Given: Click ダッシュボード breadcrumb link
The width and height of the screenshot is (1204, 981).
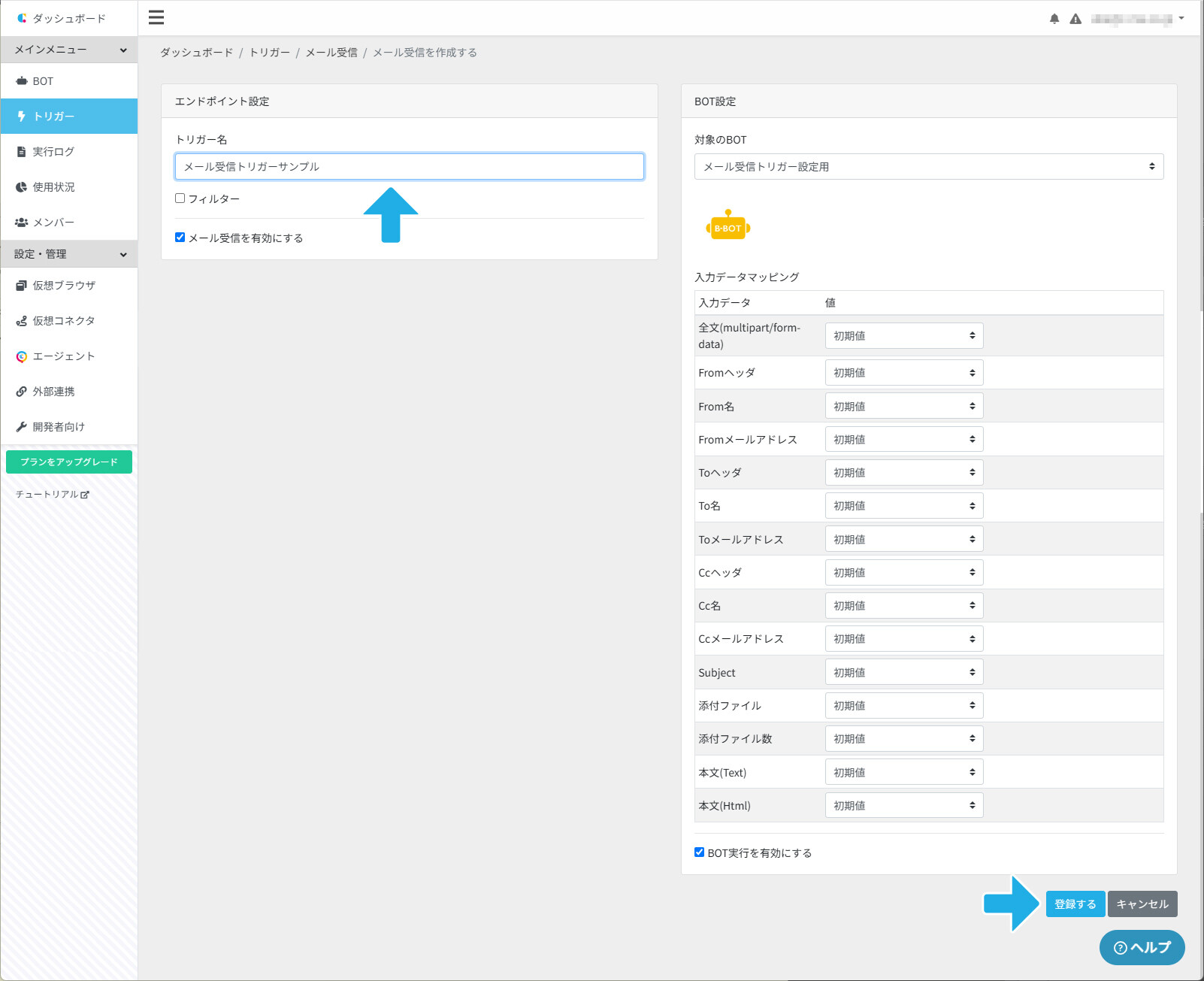Looking at the screenshot, I should tap(197, 53).
